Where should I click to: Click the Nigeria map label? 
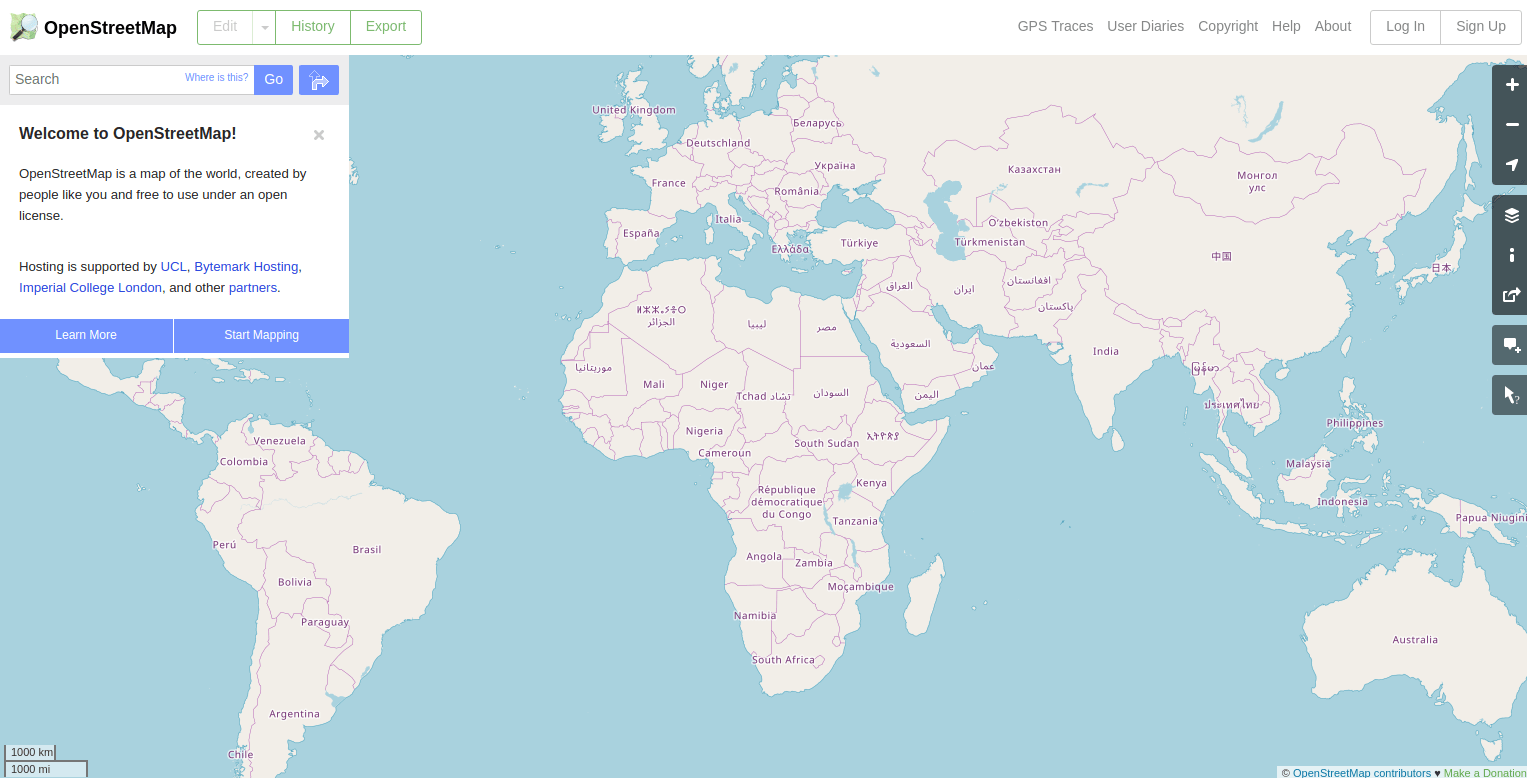[x=704, y=431]
